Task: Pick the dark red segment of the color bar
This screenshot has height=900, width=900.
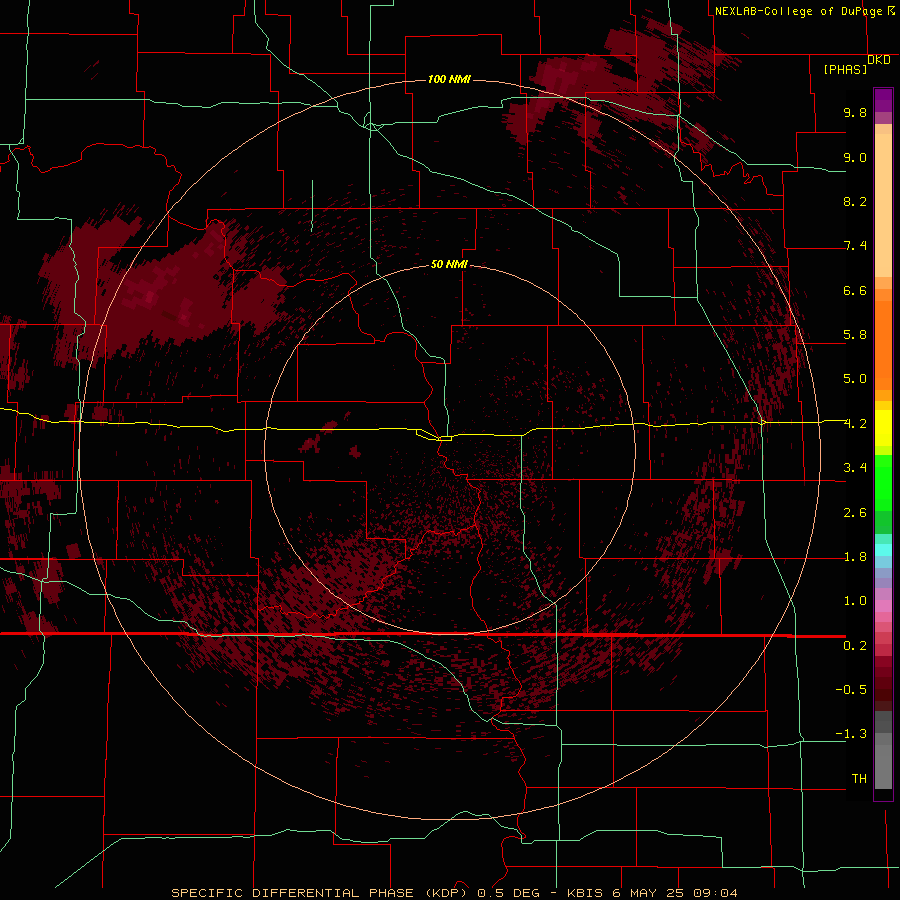Action: coord(883,683)
